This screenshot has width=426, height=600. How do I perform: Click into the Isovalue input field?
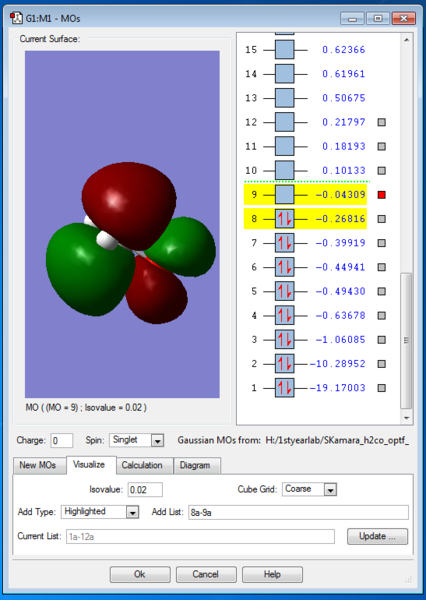pyautogui.click(x=145, y=490)
